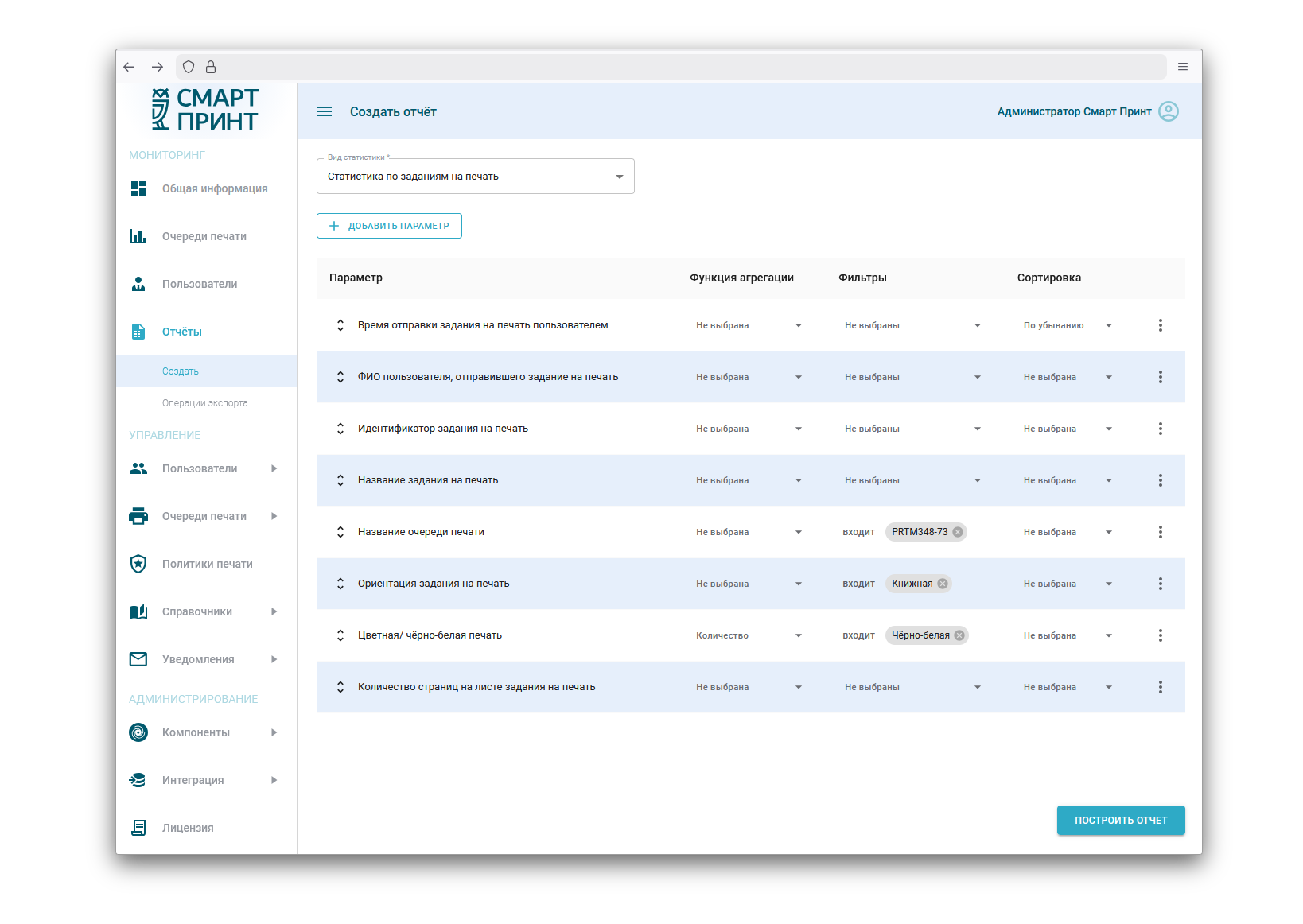Open sorting dropdown for Идентификатор задания row

pyautogui.click(x=1068, y=429)
